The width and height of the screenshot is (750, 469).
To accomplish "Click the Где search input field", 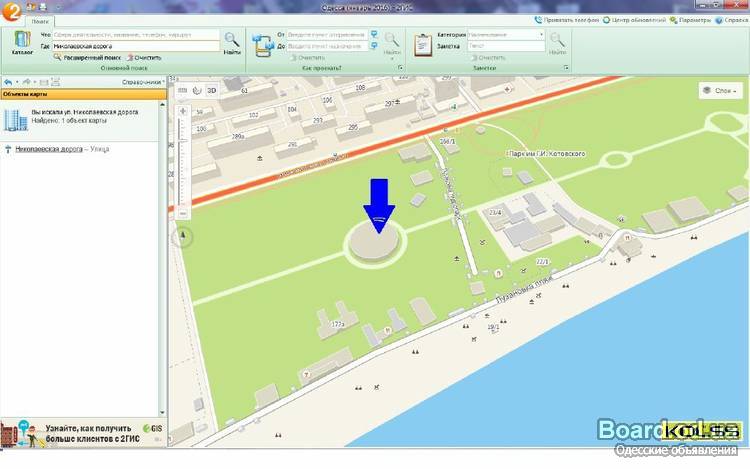I will [x=136, y=46].
